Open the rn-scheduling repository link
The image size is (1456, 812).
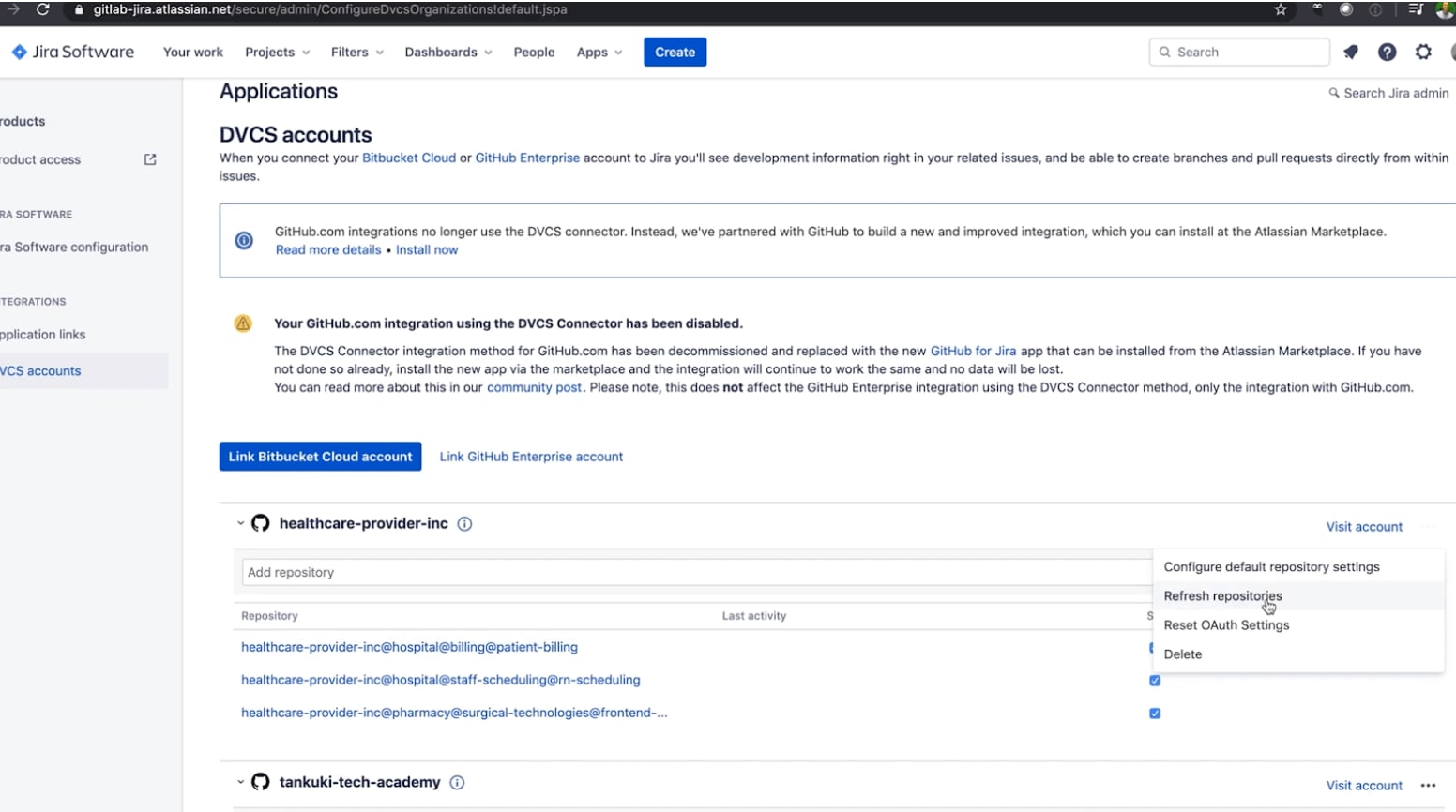click(441, 681)
